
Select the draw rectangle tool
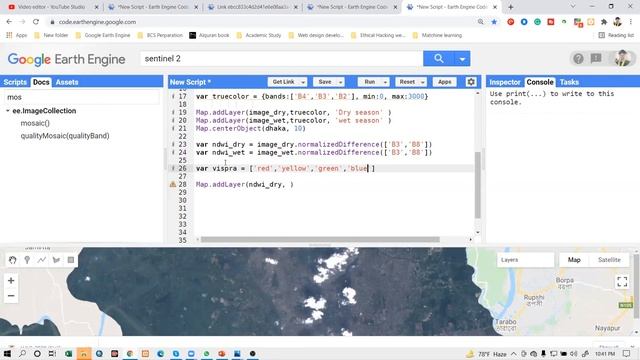(71, 260)
